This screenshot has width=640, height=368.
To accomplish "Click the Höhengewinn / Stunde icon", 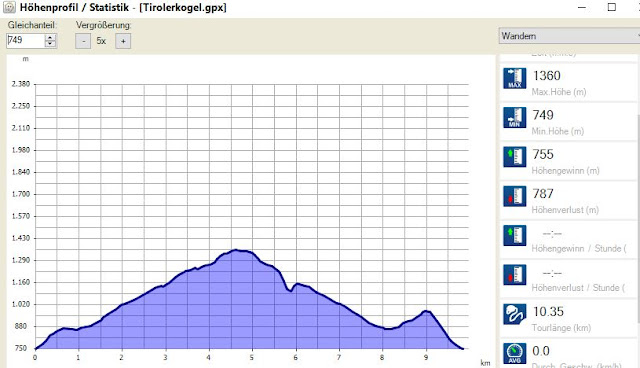I will [515, 235].
